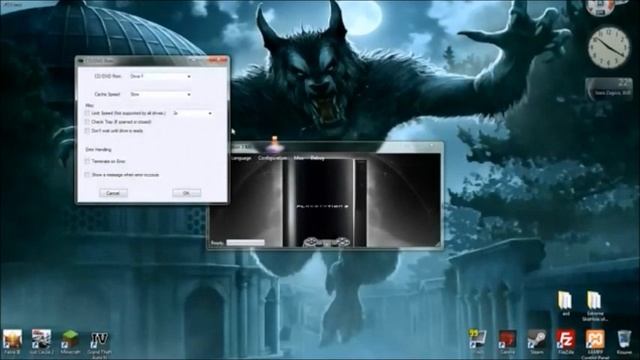640x360 pixels.
Task: Enable Don't wait until drive is ready
Action: pos(87,131)
